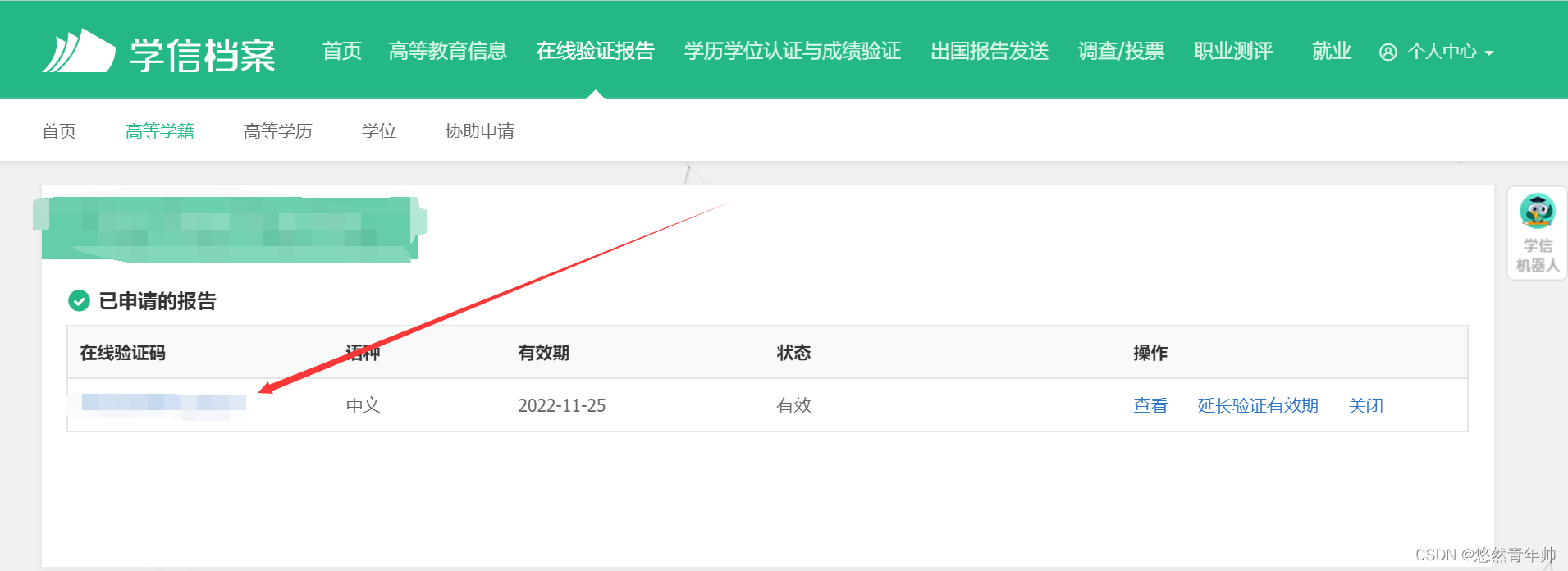The height and width of the screenshot is (571, 1568).
Task: Click the blurred online verification code
Action: 163,404
